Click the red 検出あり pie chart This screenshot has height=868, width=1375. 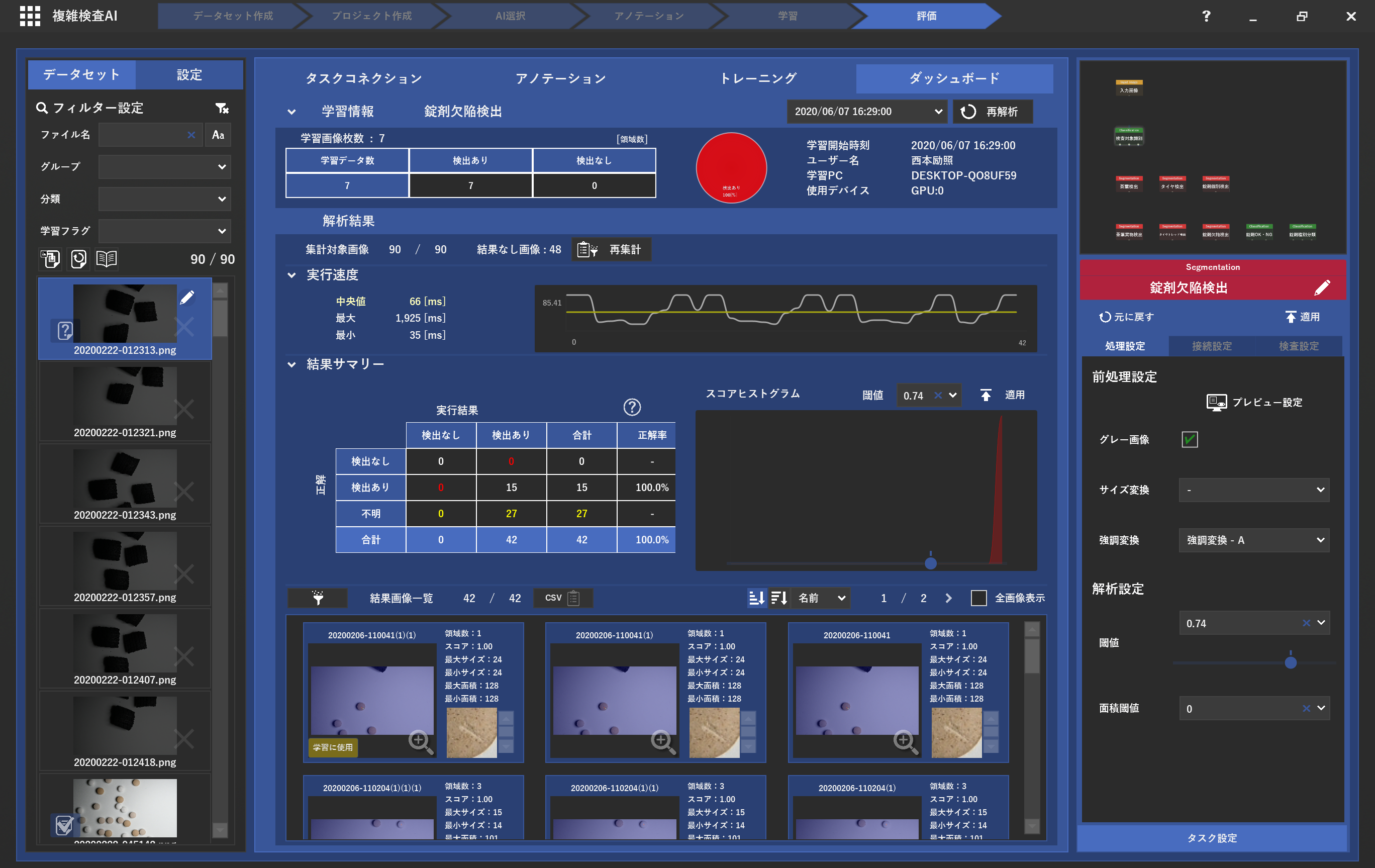coord(731,168)
